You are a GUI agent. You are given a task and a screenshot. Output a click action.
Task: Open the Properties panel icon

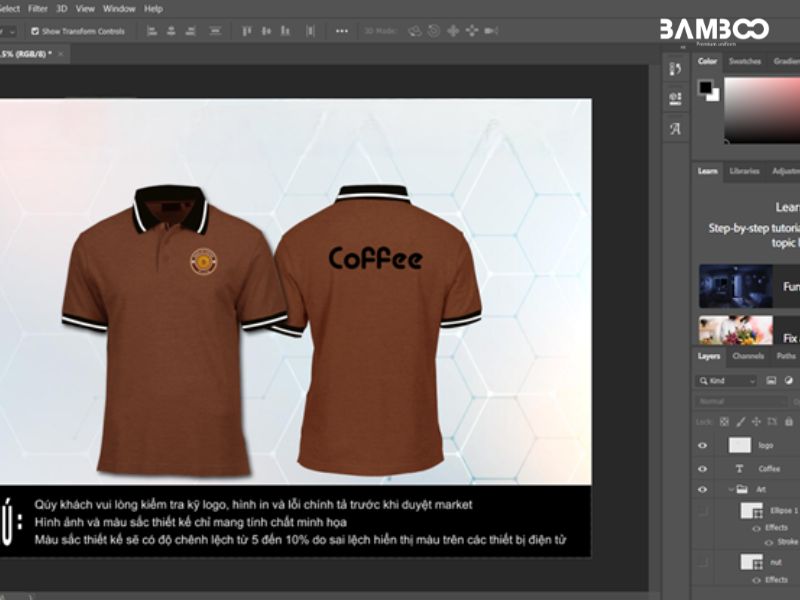click(x=675, y=99)
